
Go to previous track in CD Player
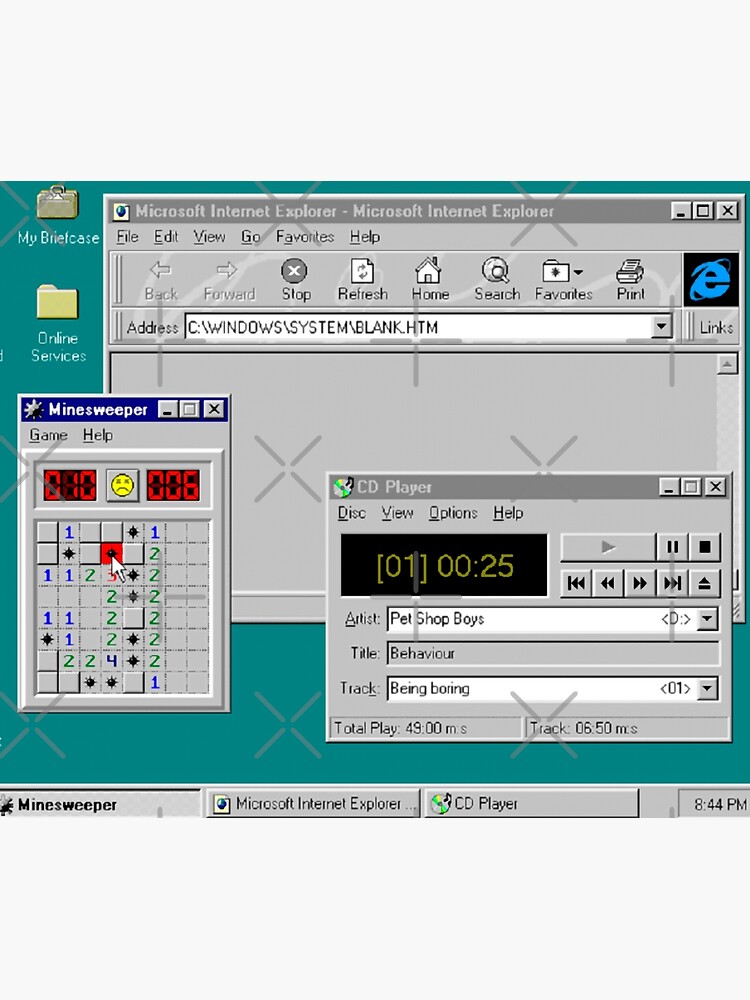577,583
